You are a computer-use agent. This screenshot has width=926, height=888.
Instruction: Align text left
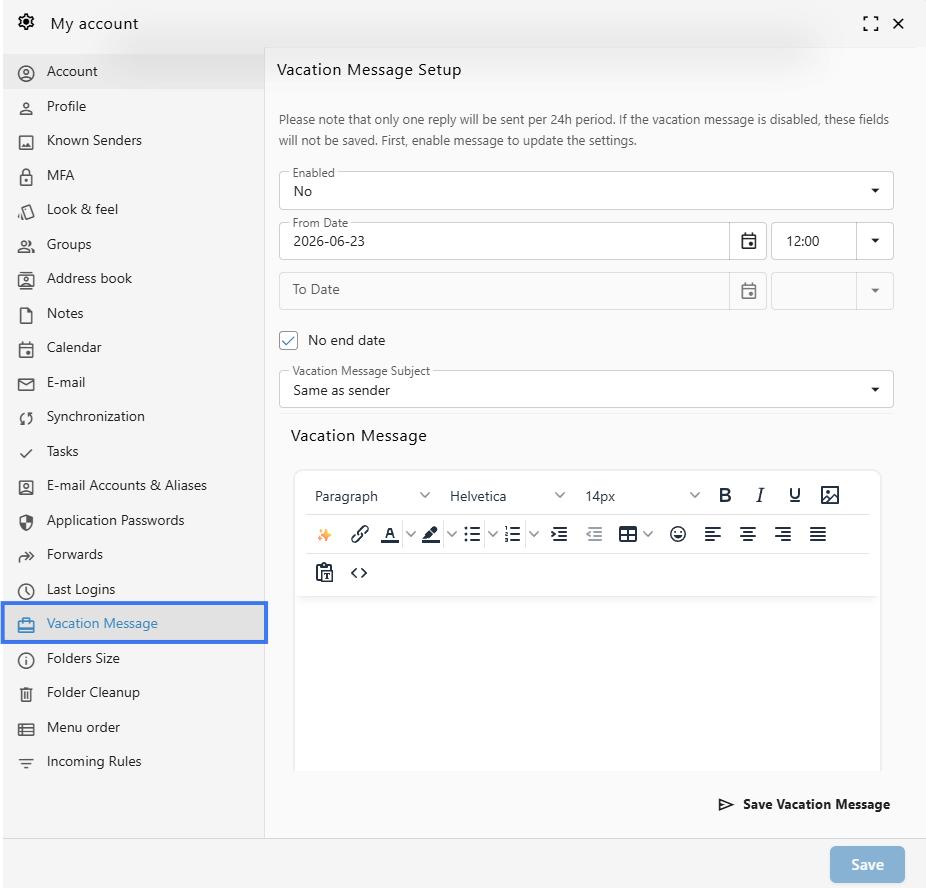pos(713,534)
